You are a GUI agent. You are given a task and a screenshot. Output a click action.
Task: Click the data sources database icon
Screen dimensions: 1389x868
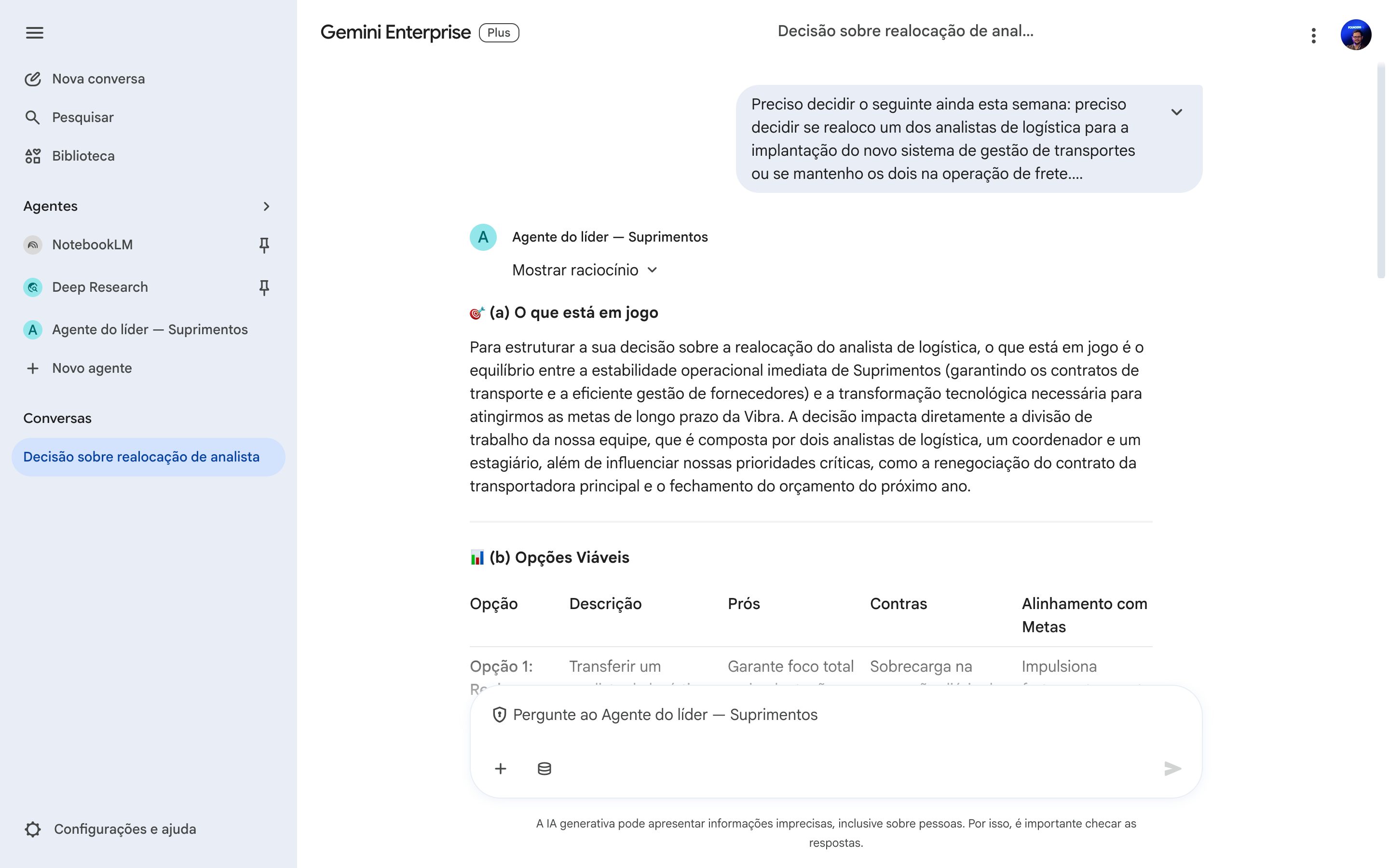[544, 769]
